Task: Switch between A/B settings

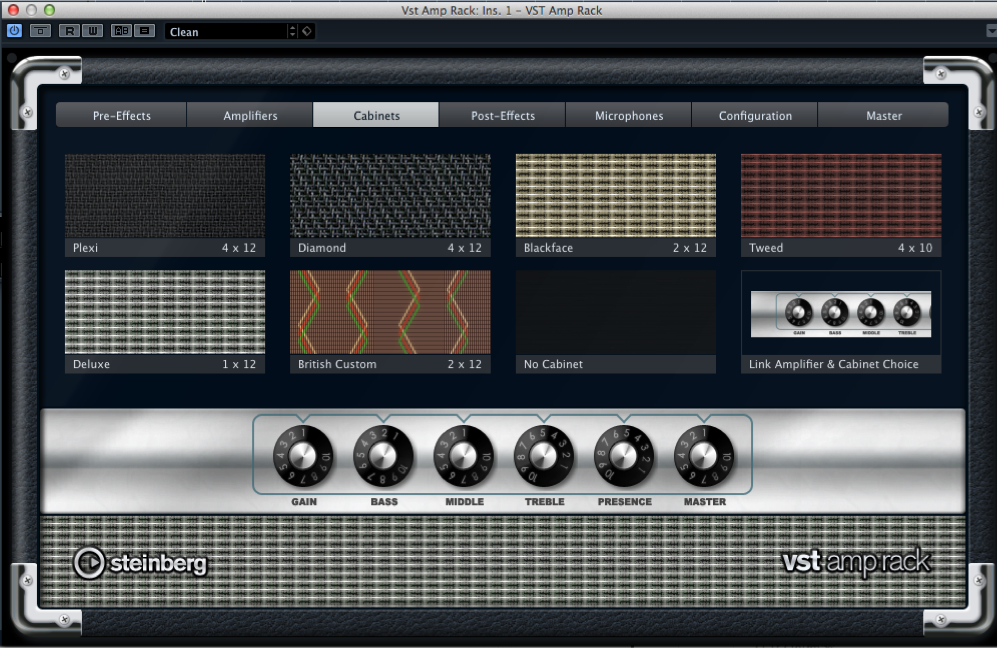Action: pos(121,31)
